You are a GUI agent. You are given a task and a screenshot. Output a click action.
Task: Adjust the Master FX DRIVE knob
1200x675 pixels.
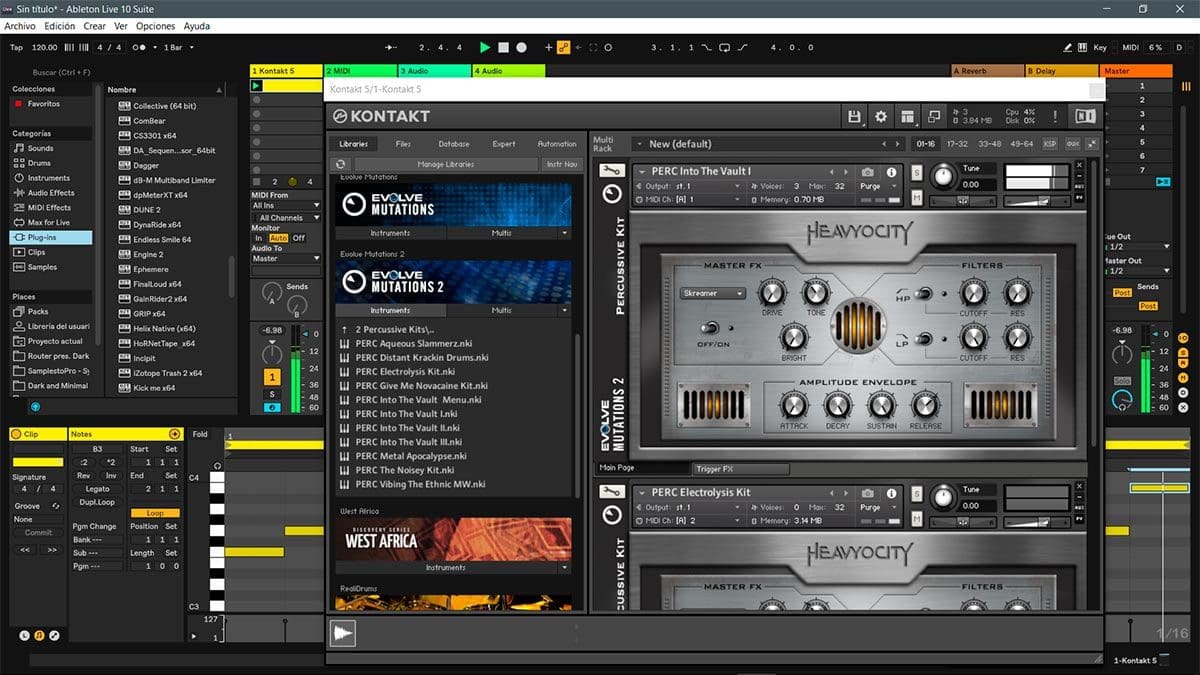(772, 292)
